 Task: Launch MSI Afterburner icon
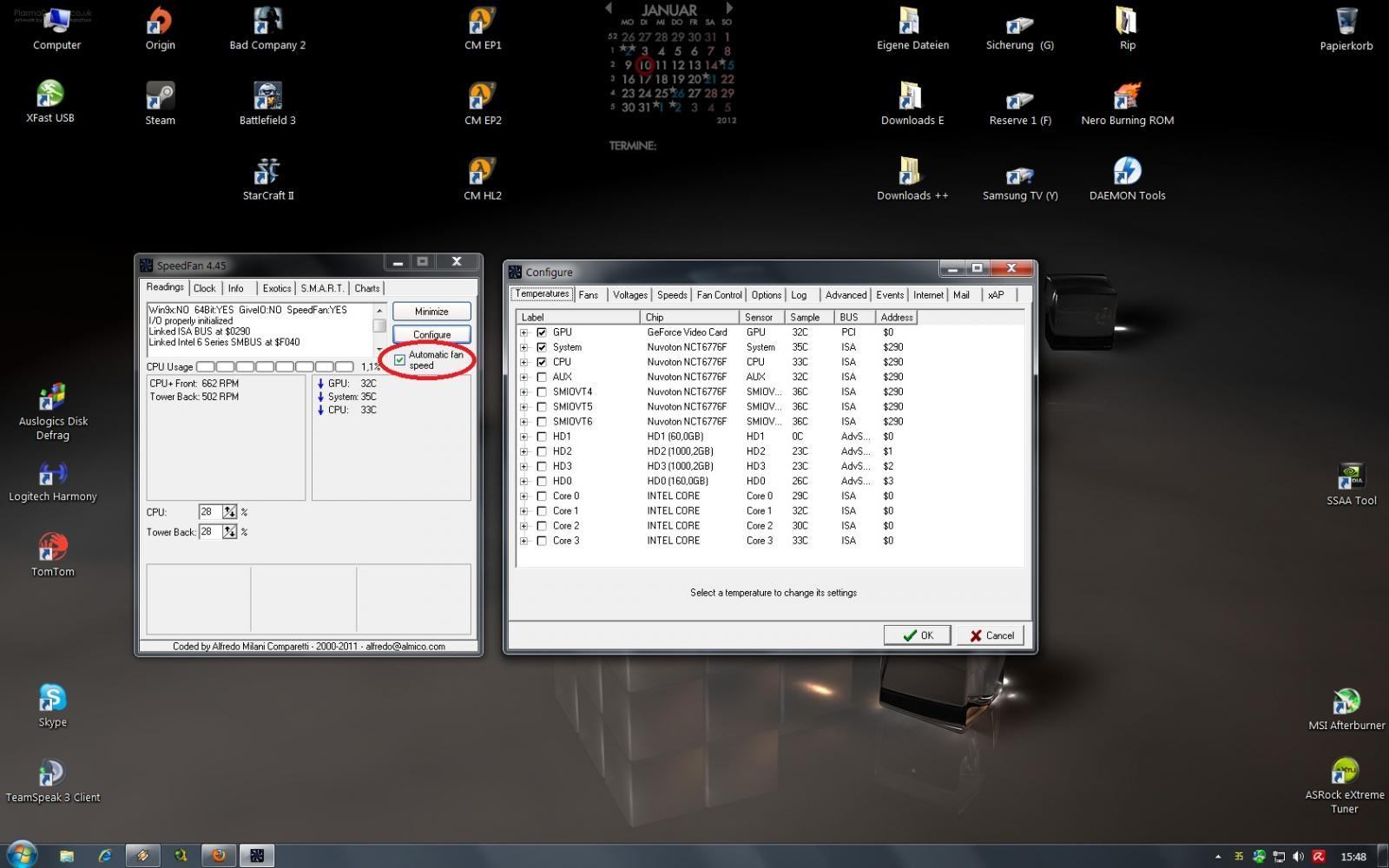point(1346,709)
